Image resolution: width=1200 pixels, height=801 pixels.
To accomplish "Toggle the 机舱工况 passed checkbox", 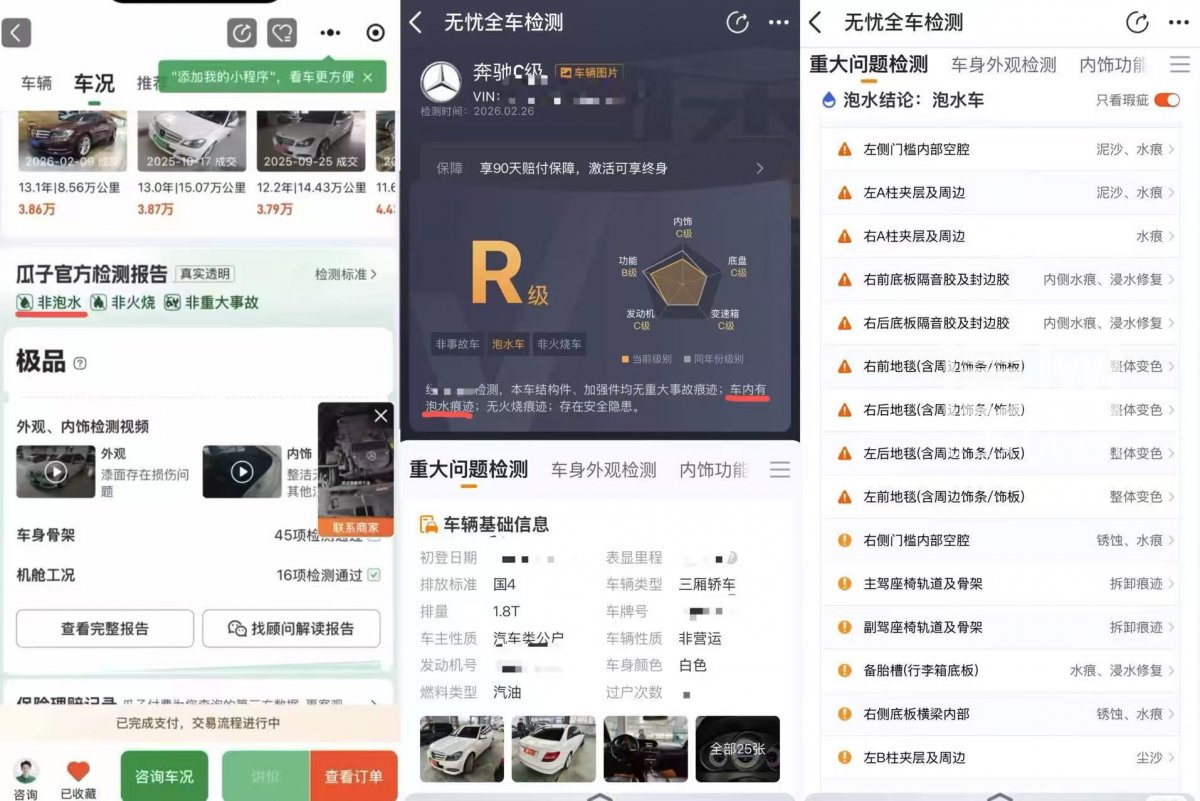I will [x=373, y=575].
